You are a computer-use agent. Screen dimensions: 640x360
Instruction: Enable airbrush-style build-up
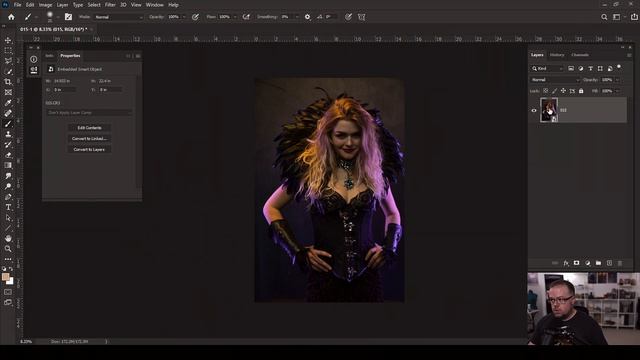click(246, 17)
